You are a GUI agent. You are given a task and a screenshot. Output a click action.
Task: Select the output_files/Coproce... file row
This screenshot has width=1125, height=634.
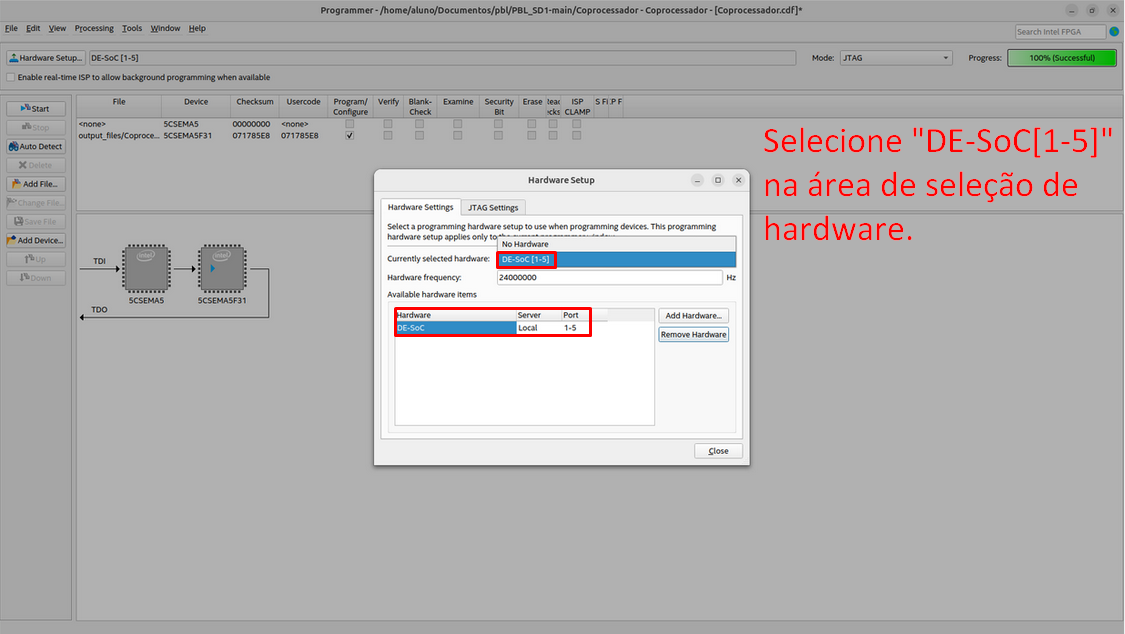[119, 136]
